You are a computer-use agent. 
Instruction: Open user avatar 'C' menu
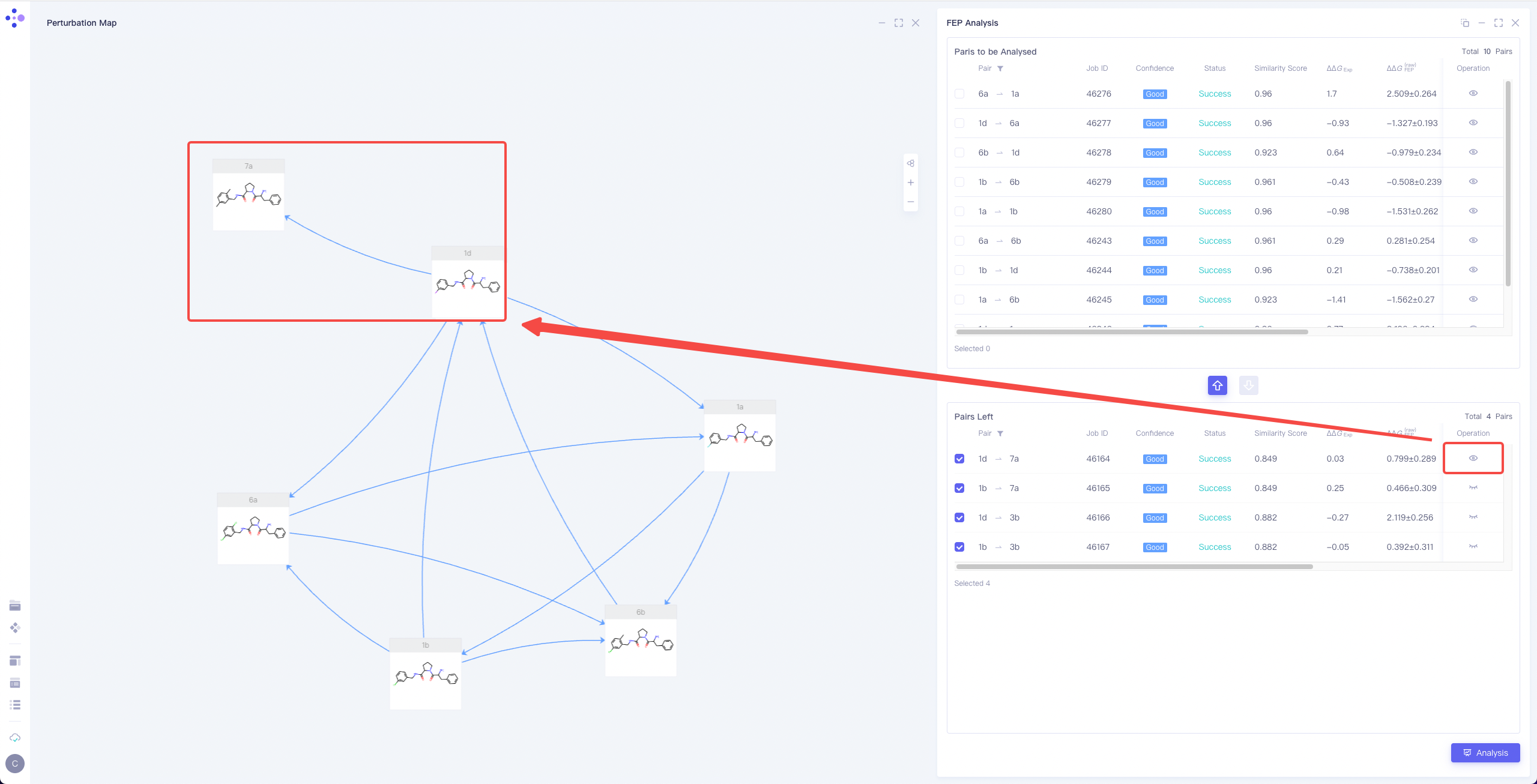pyautogui.click(x=15, y=764)
